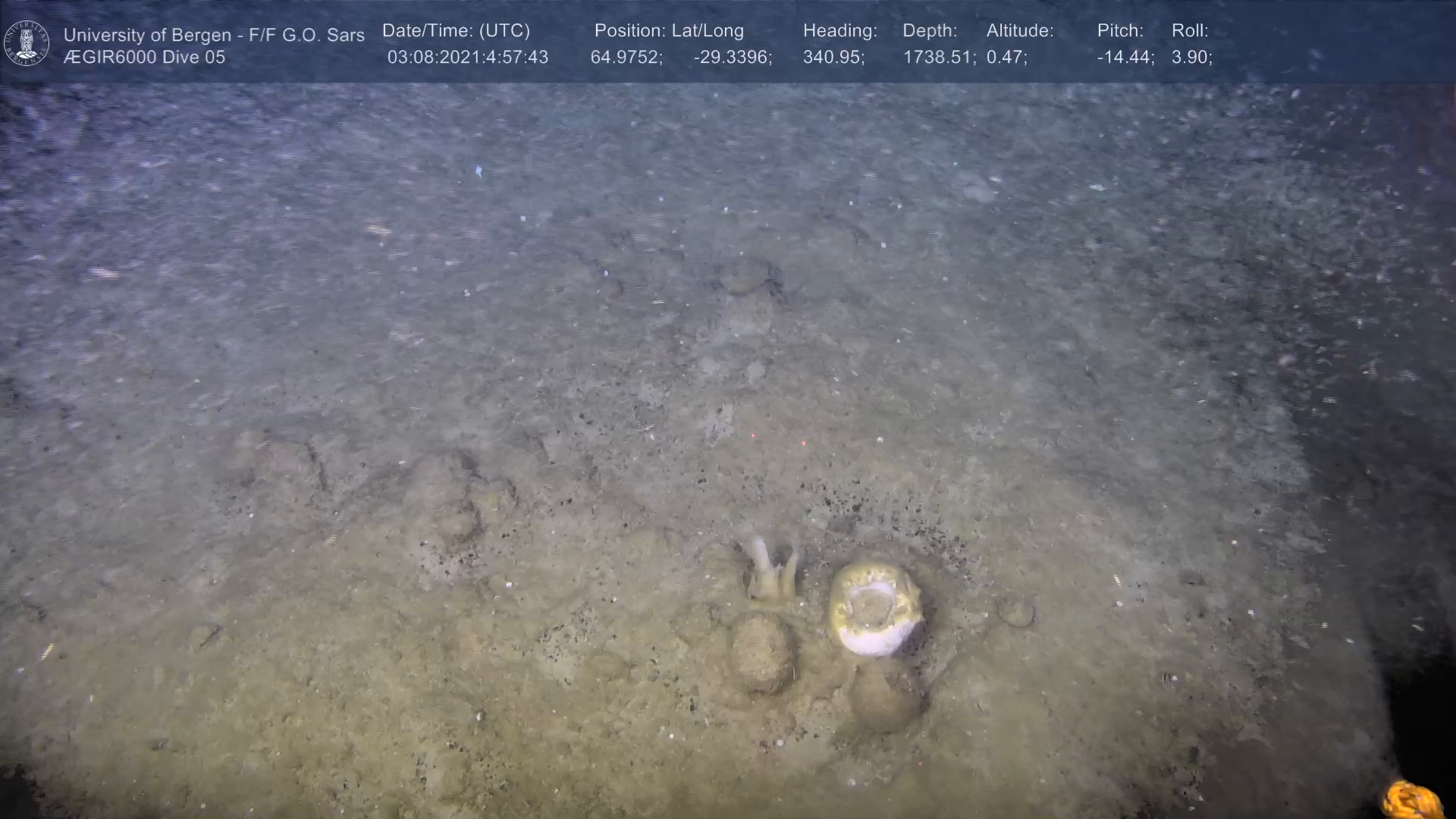Click the depth value 1738.51
The height and width of the screenshot is (819, 1456).
pos(937,58)
